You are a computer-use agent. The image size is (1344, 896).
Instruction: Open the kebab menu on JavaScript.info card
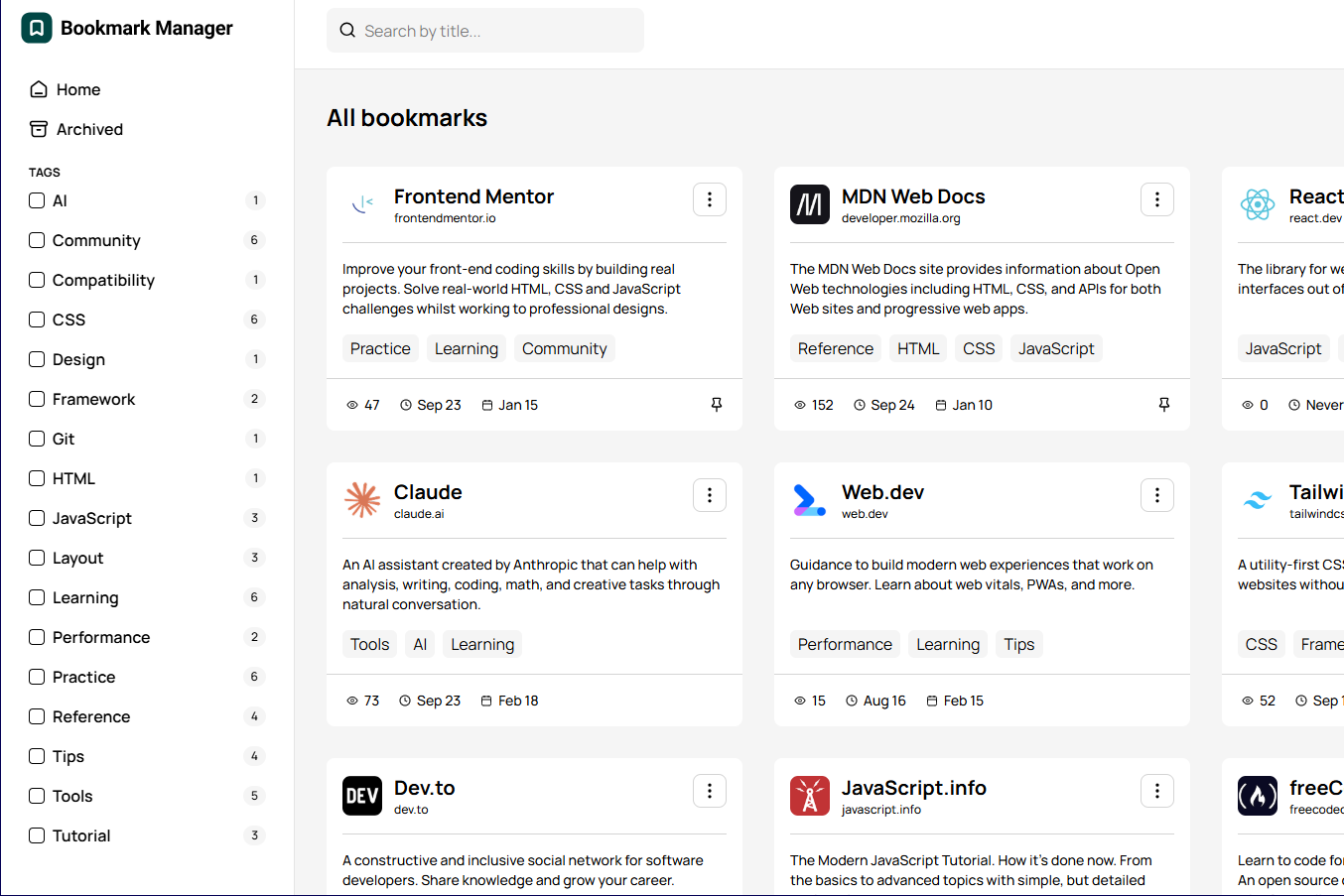(x=1156, y=791)
